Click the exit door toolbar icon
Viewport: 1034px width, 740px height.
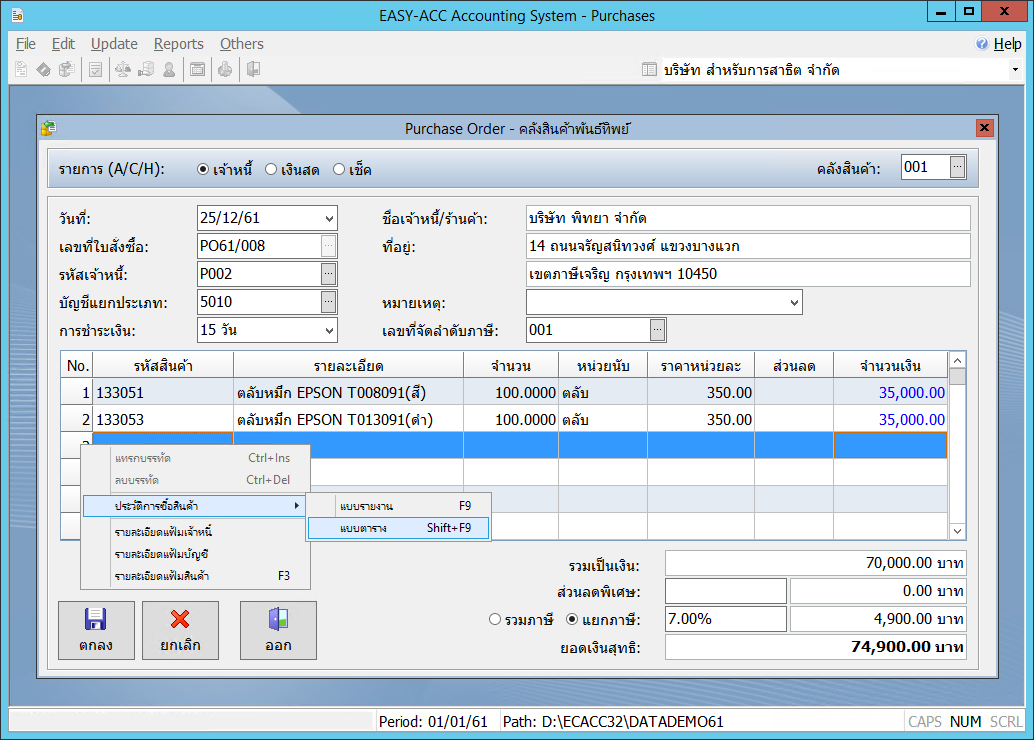pyautogui.click(x=253, y=70)
